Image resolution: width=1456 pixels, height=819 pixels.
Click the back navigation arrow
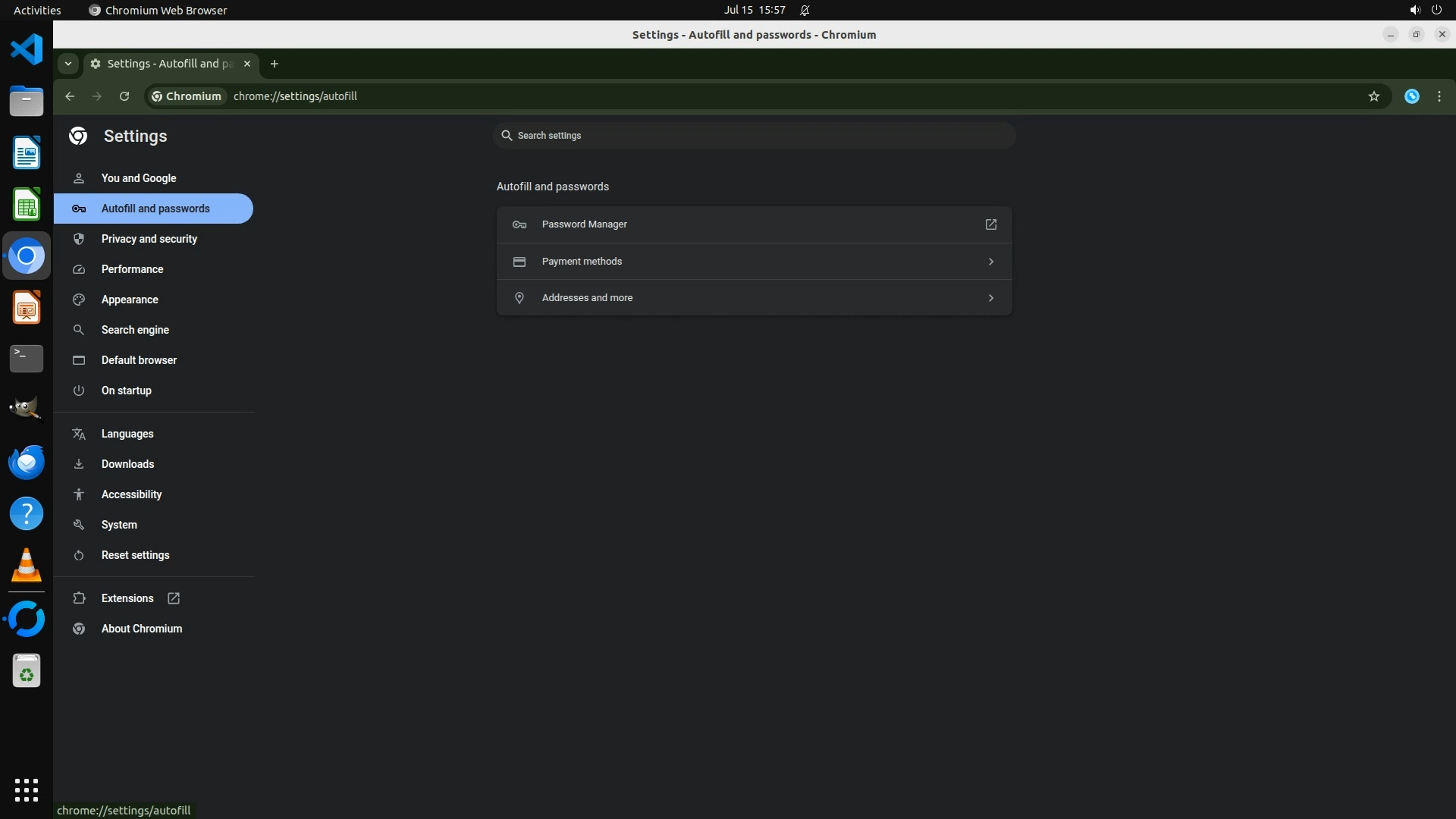(x=70, y=96)
